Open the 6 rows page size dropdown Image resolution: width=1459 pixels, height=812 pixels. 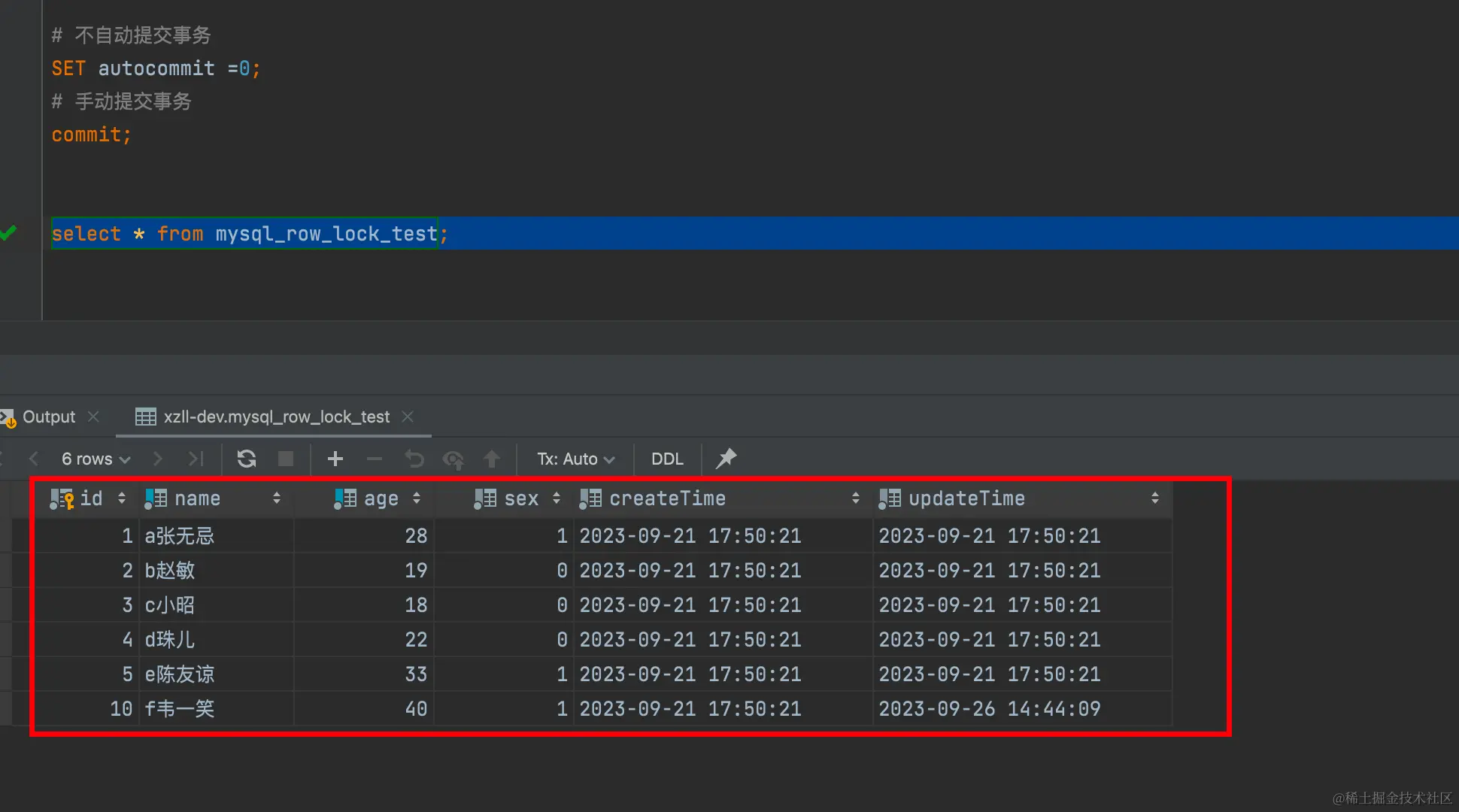point(96,459)
